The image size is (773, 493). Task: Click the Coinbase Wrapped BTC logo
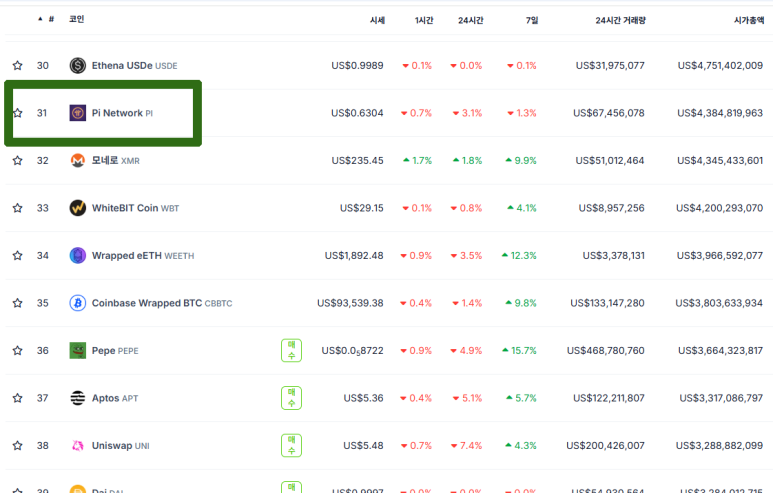click(x=77, y=303)
